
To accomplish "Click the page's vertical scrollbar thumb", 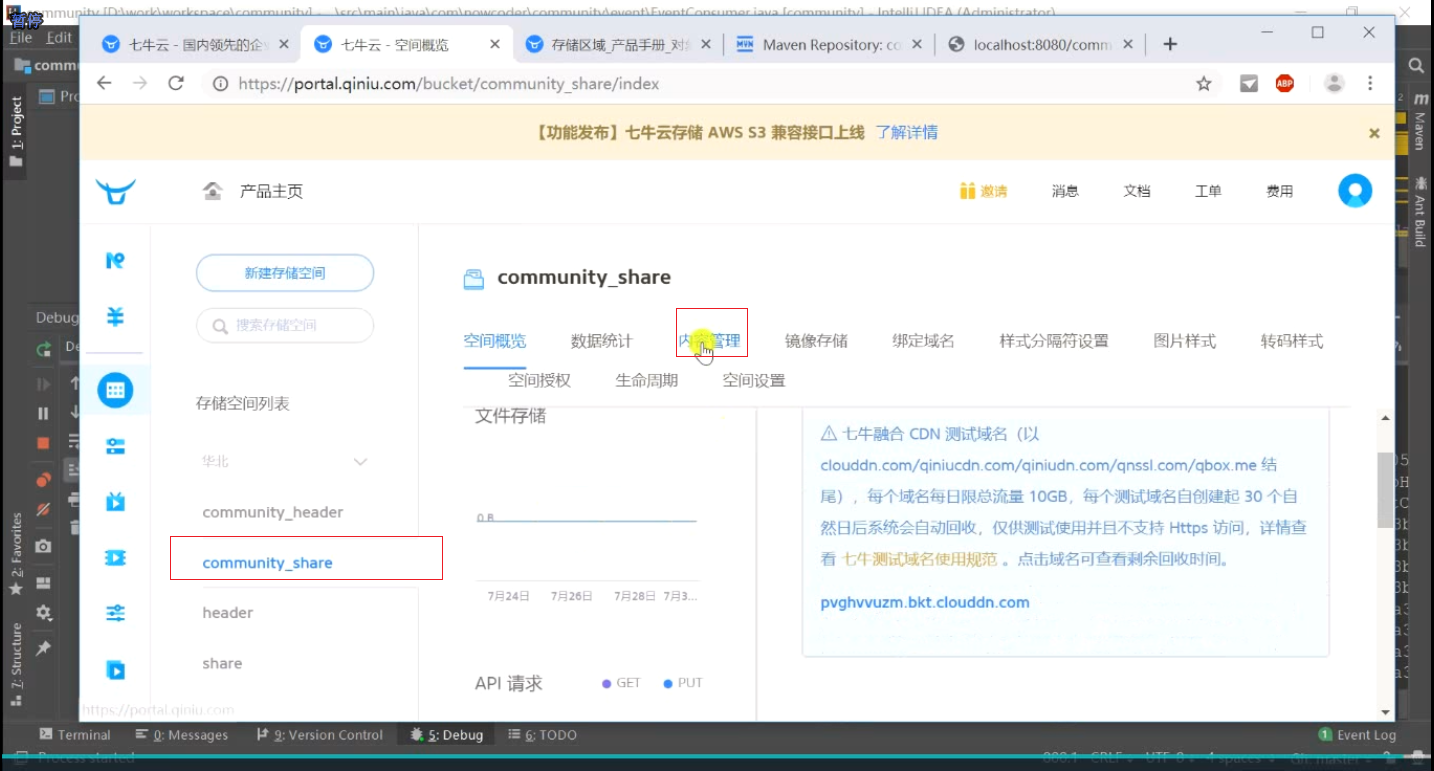I will 1385,489.
